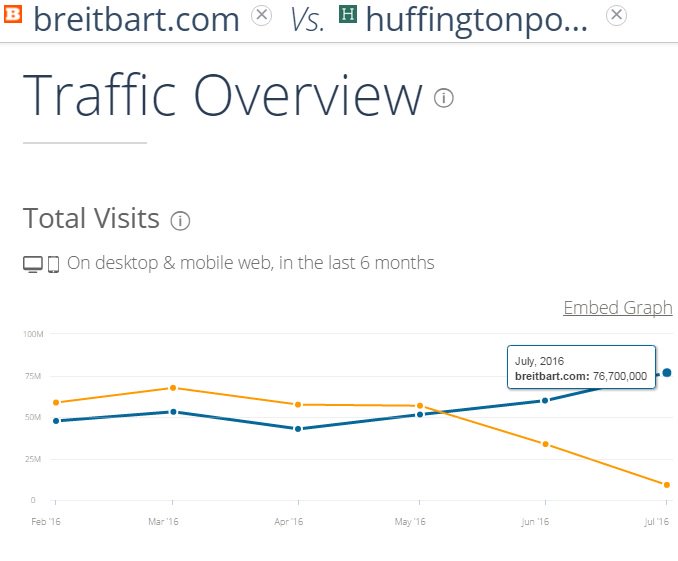Viewport: 678px width, 561px height.
Task: Click info icon beside Traffic Overview
Action: point(444,98)
